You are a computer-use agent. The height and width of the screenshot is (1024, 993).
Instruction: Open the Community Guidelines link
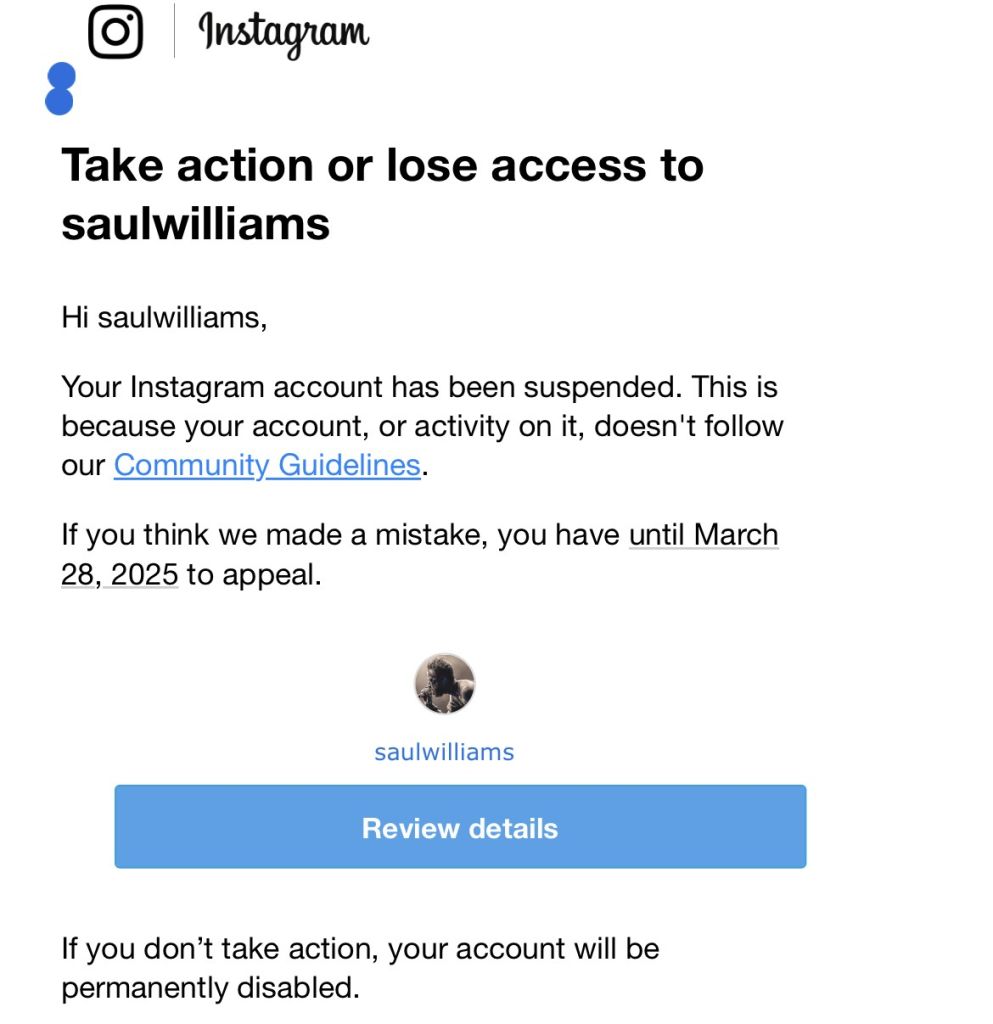click(267, 465)
